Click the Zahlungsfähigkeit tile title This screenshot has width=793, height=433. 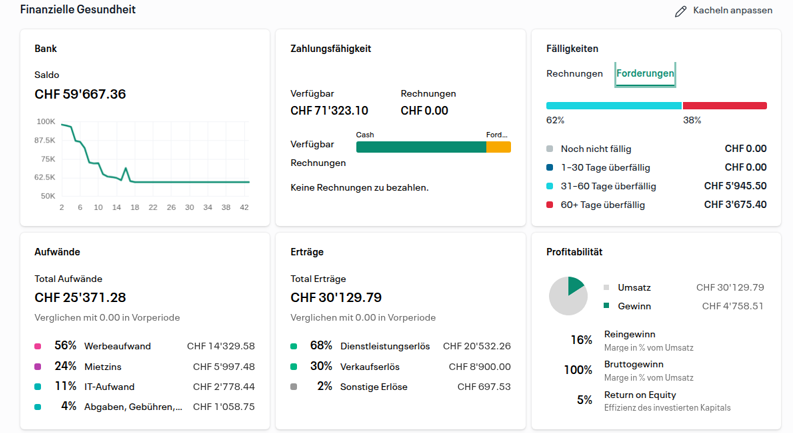coord(330,49)
